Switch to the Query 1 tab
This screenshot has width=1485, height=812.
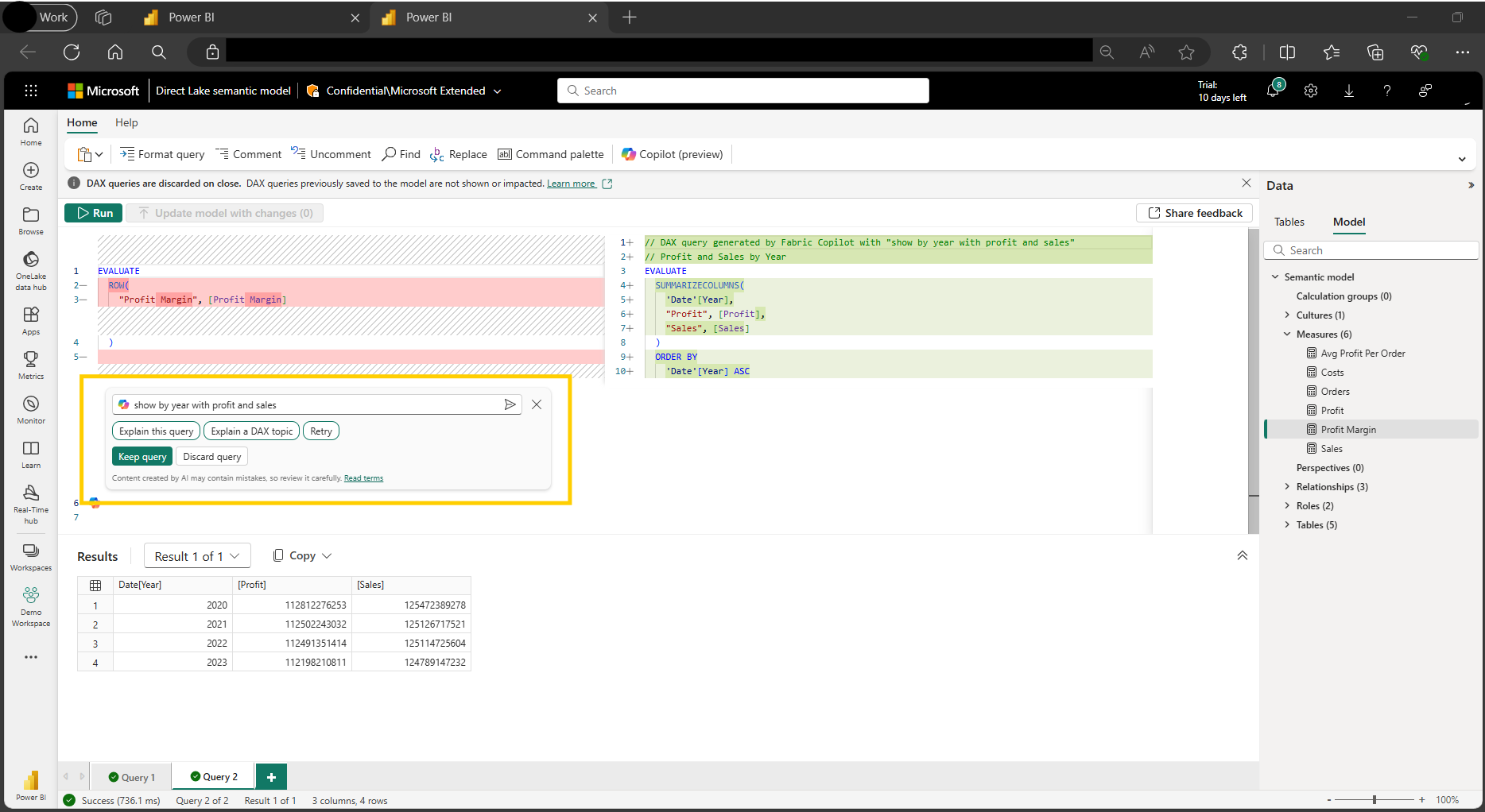click(x=132, y=777)
